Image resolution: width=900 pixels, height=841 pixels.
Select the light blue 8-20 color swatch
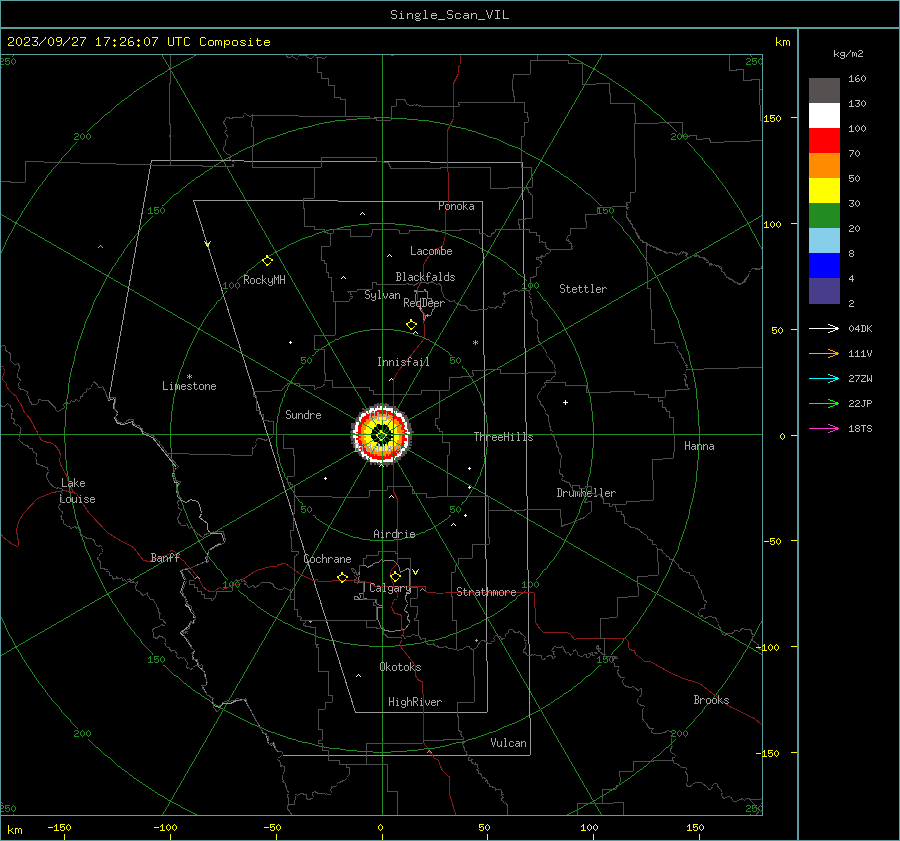click(x=824, y=241)
